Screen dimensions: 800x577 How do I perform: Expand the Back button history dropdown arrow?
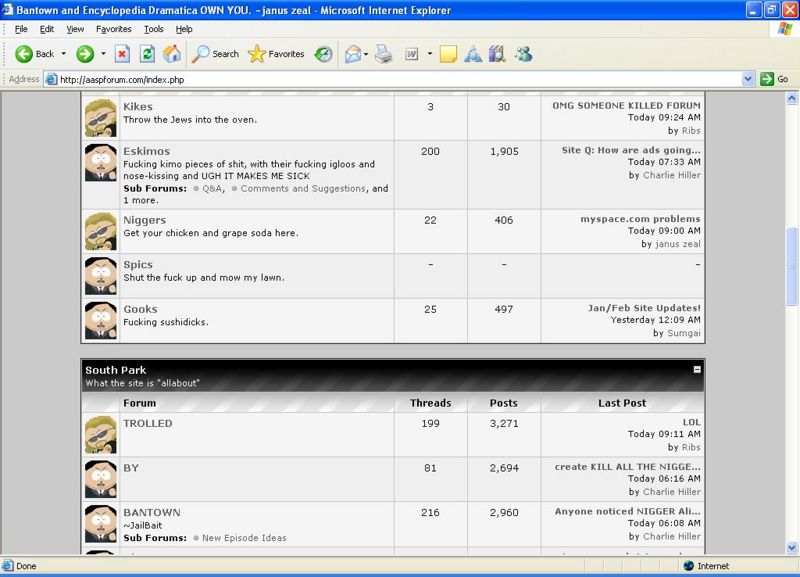(x=64, y=54)
